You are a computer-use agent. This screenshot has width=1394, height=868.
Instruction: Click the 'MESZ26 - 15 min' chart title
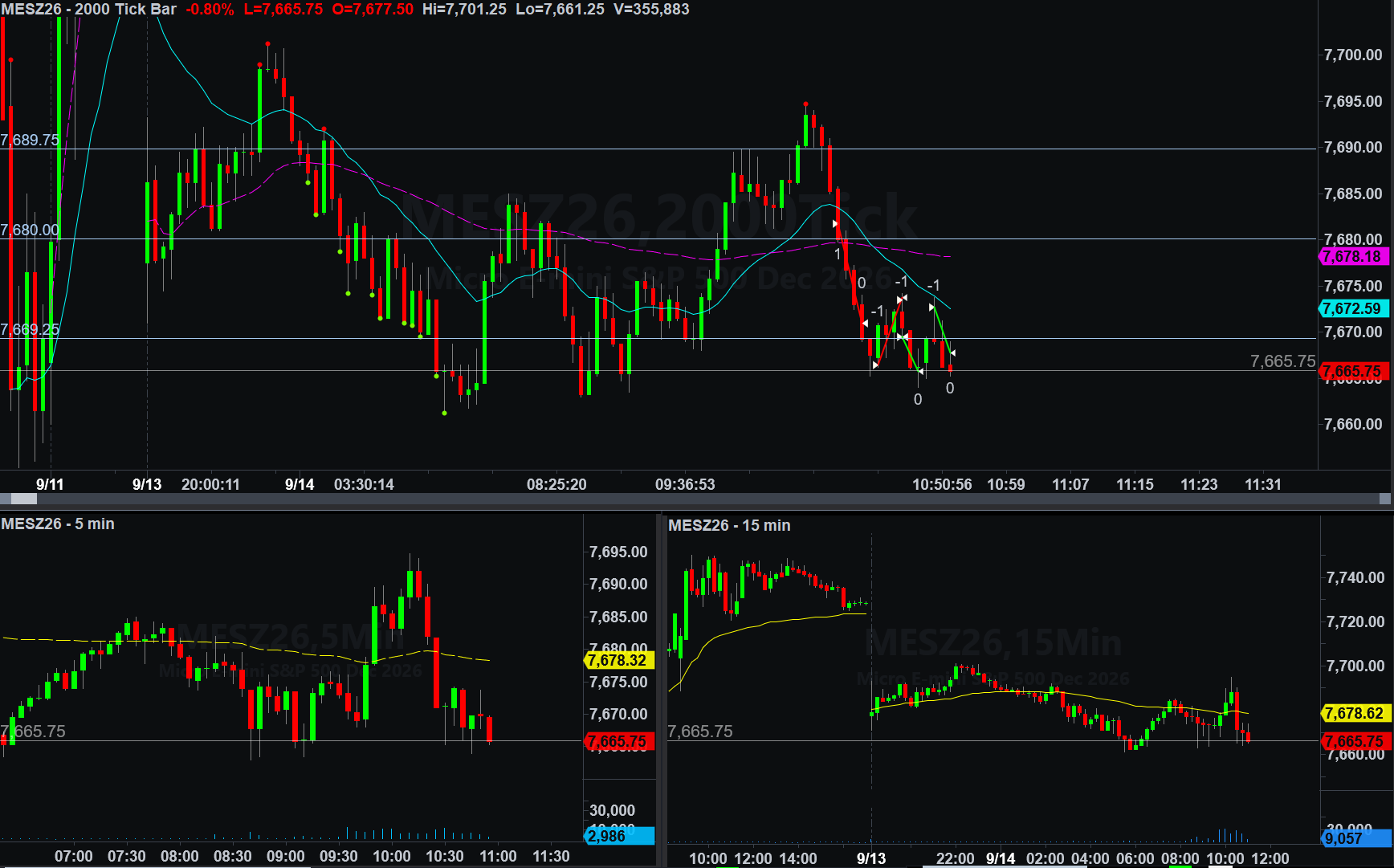point(729,526)
